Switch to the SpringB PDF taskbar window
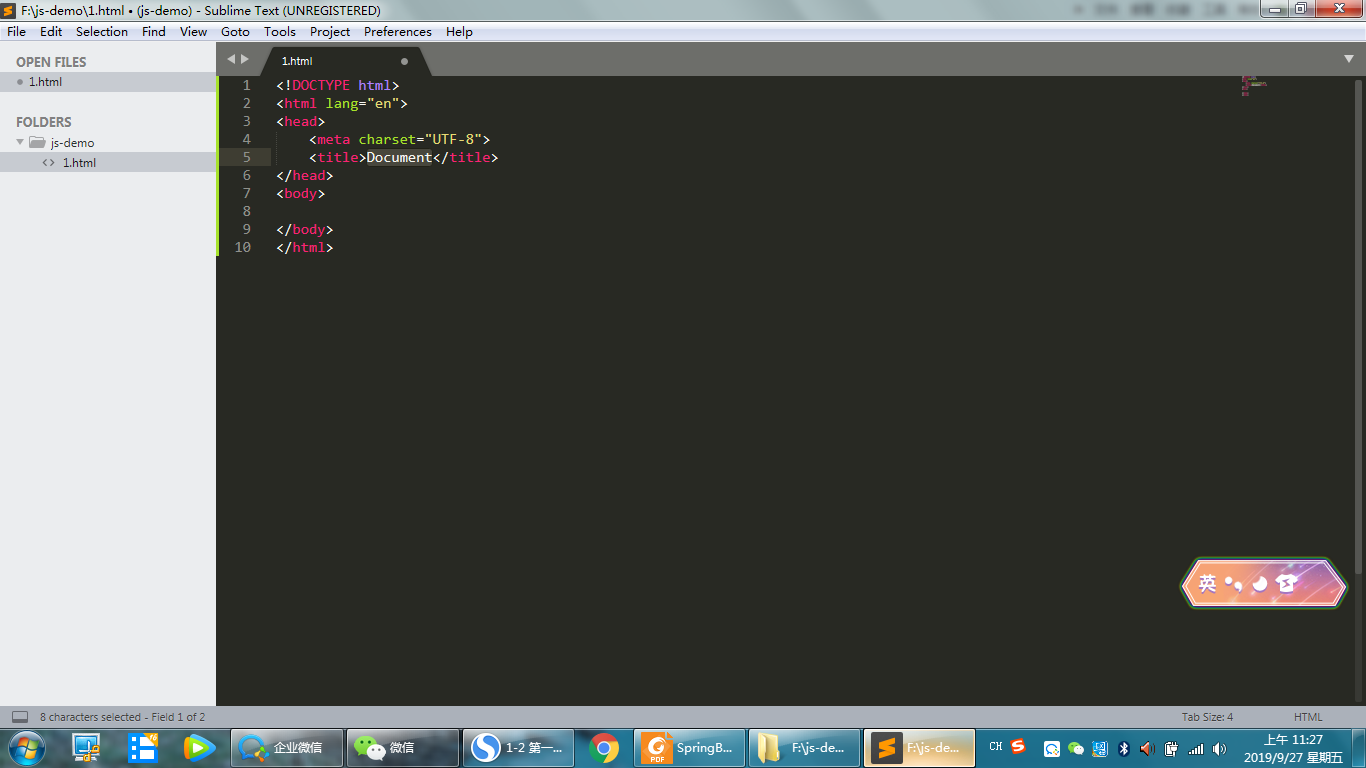This screenshot has width=1366, height=768. pos(689,748)
